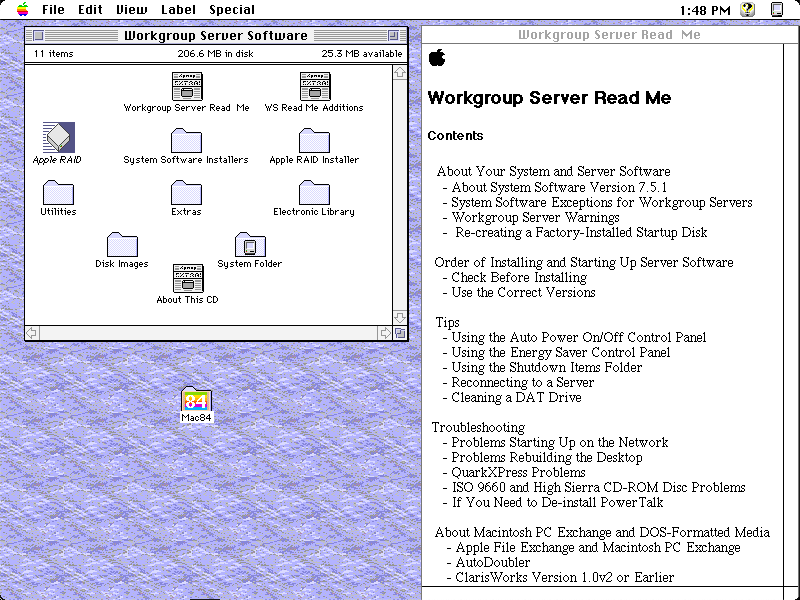Screen dimensions: 800x600
Task: Select the Disk Images folder
Action: pyautogui.click(x=122, y=244)
